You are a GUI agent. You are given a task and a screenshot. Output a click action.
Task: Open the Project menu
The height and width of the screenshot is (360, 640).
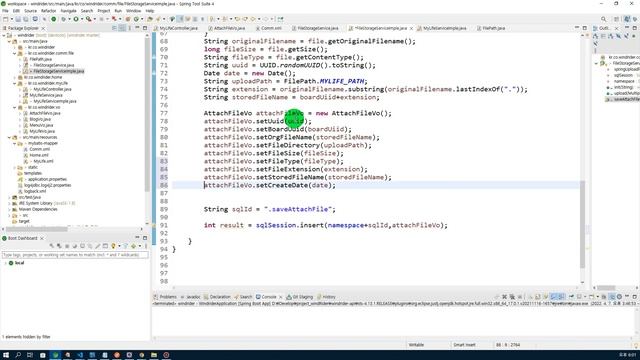104,11
